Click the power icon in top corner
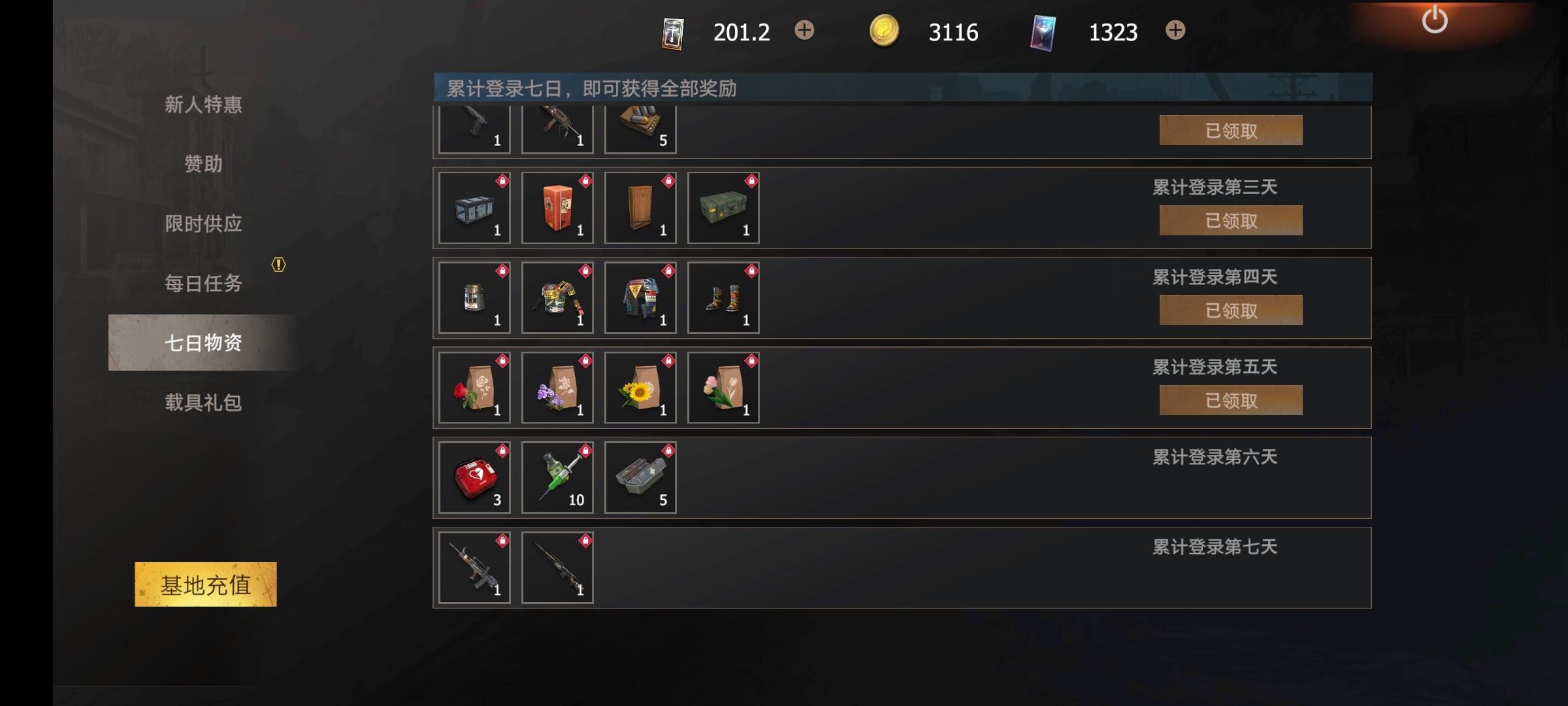Screen dimensions: 1568x706 coord(1434,20)
